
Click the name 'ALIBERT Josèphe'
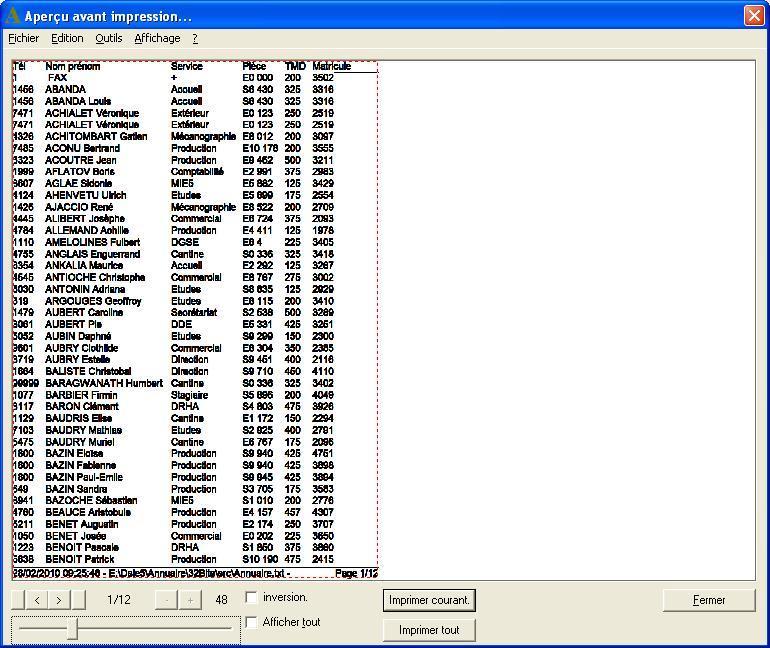click(x=85, y=218)
